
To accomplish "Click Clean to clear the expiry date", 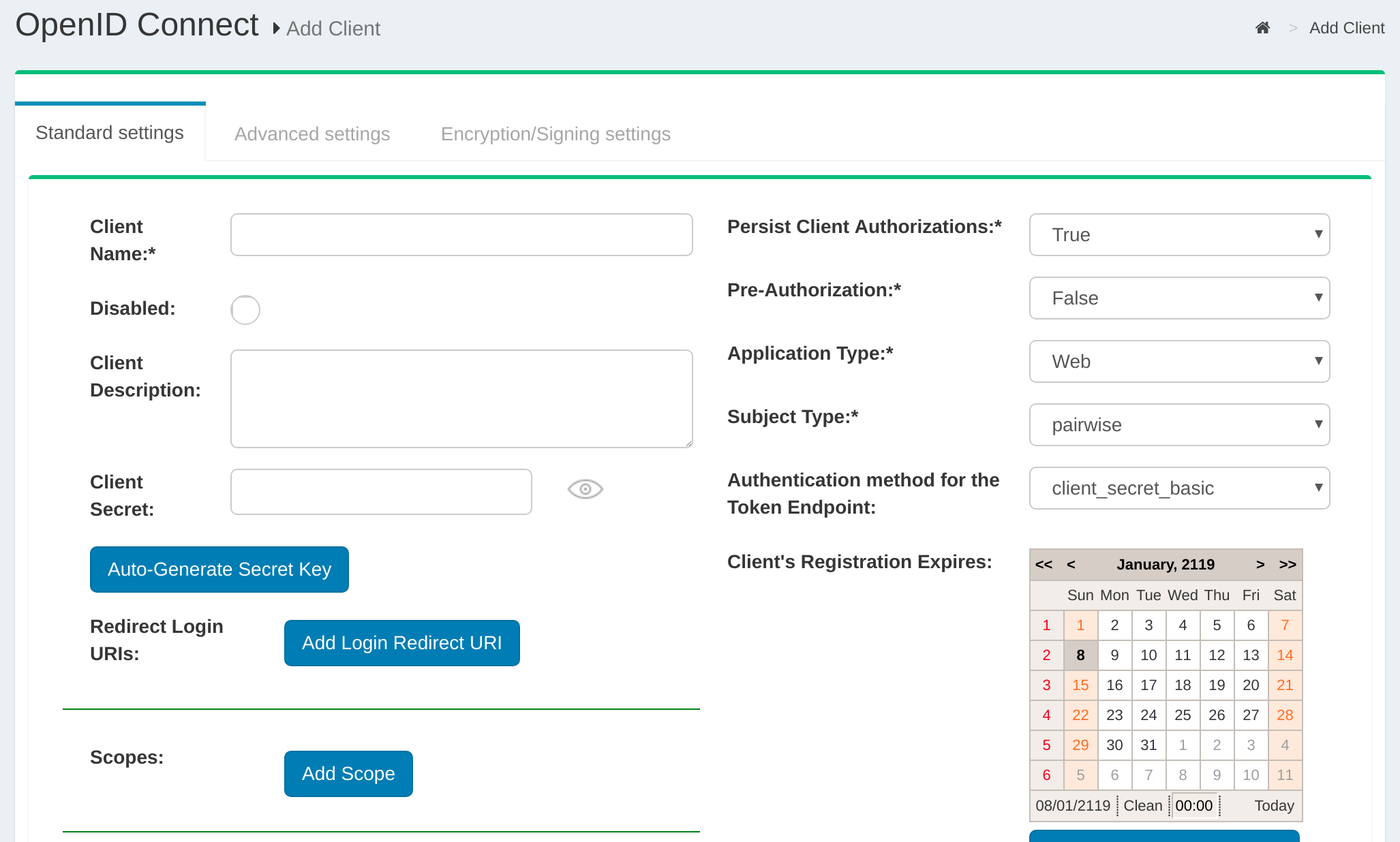I will (x=1143, y=806).
